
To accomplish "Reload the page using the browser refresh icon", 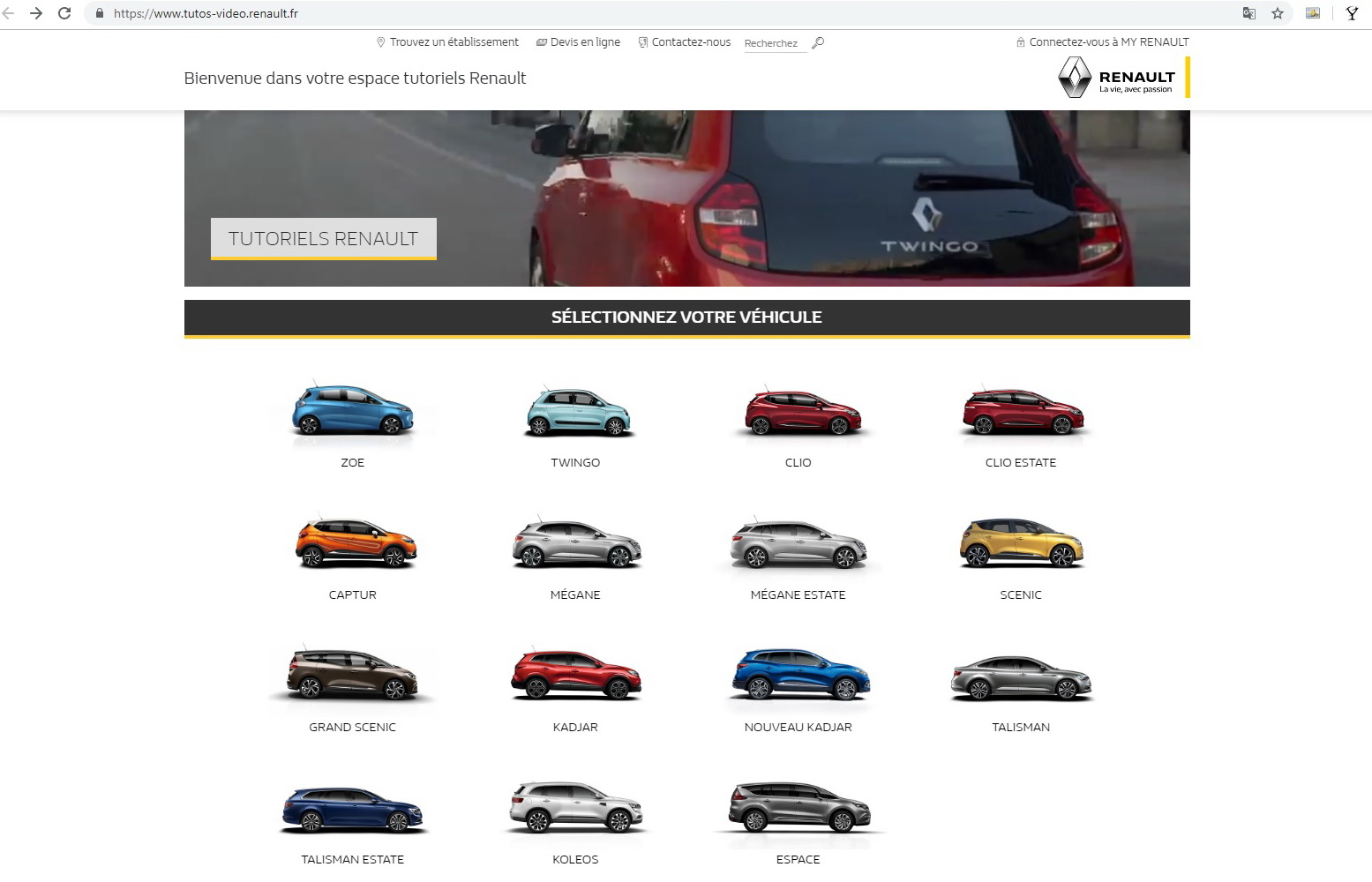I will click(64, 13).
